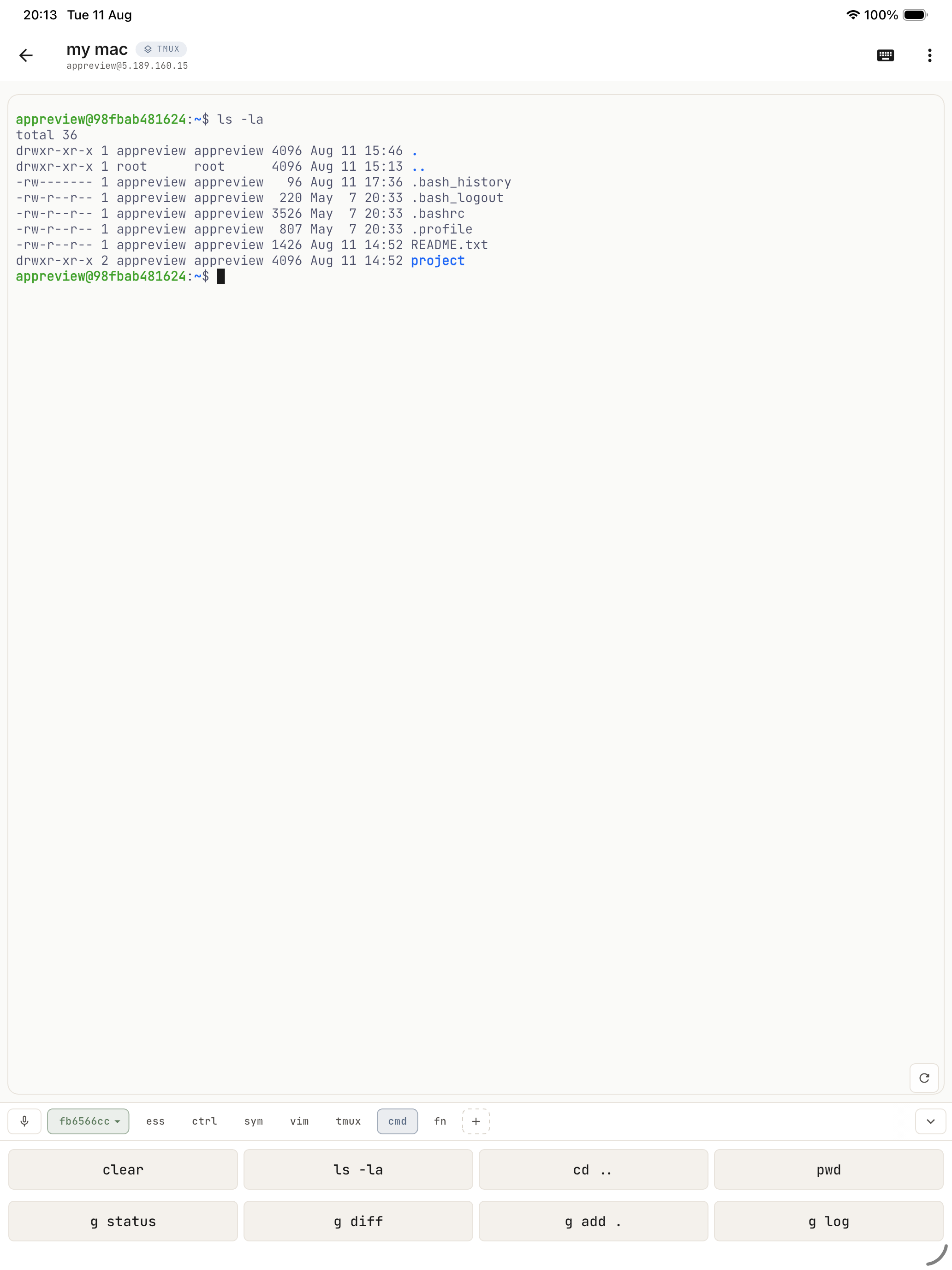
Task: Select the cmd key tab
Action: tap(397, 1121)
